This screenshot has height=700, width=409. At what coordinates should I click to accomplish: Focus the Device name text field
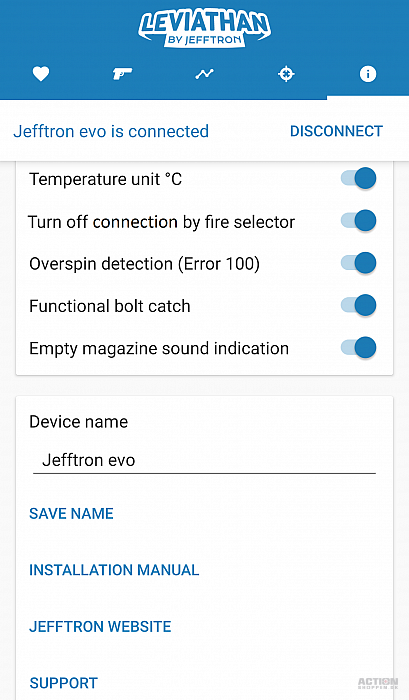(x=204, y=460)
